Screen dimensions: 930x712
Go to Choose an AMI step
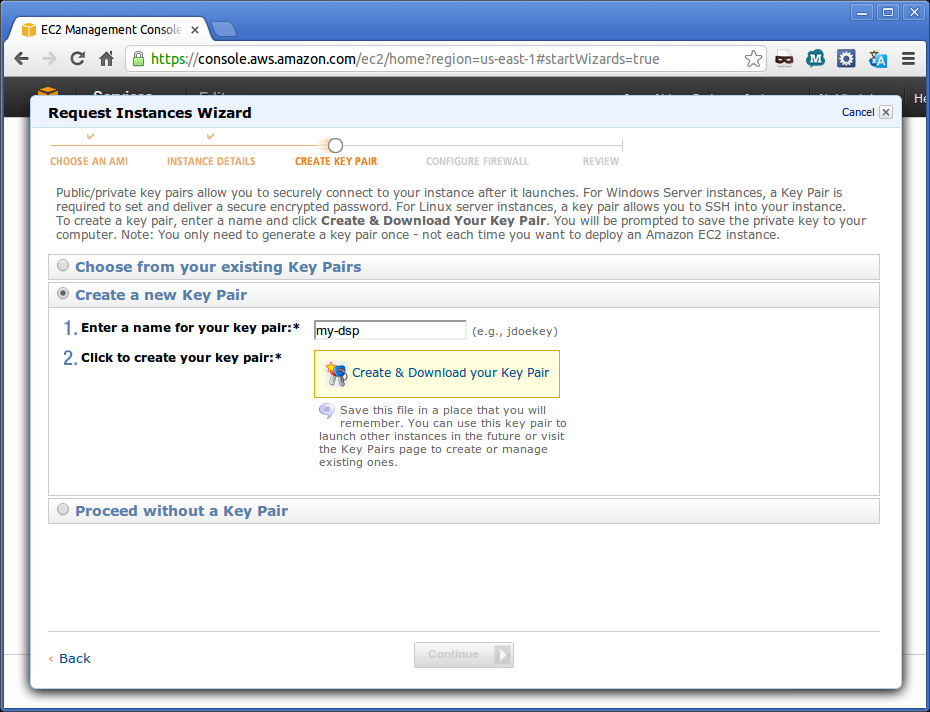click(x=89, y=161)
